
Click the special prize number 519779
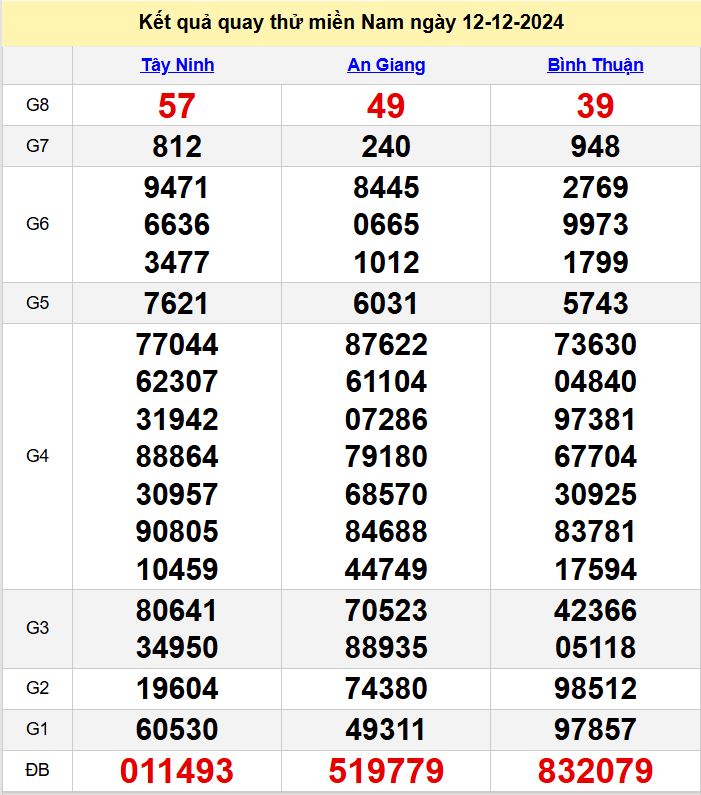[x=386, y=771]
